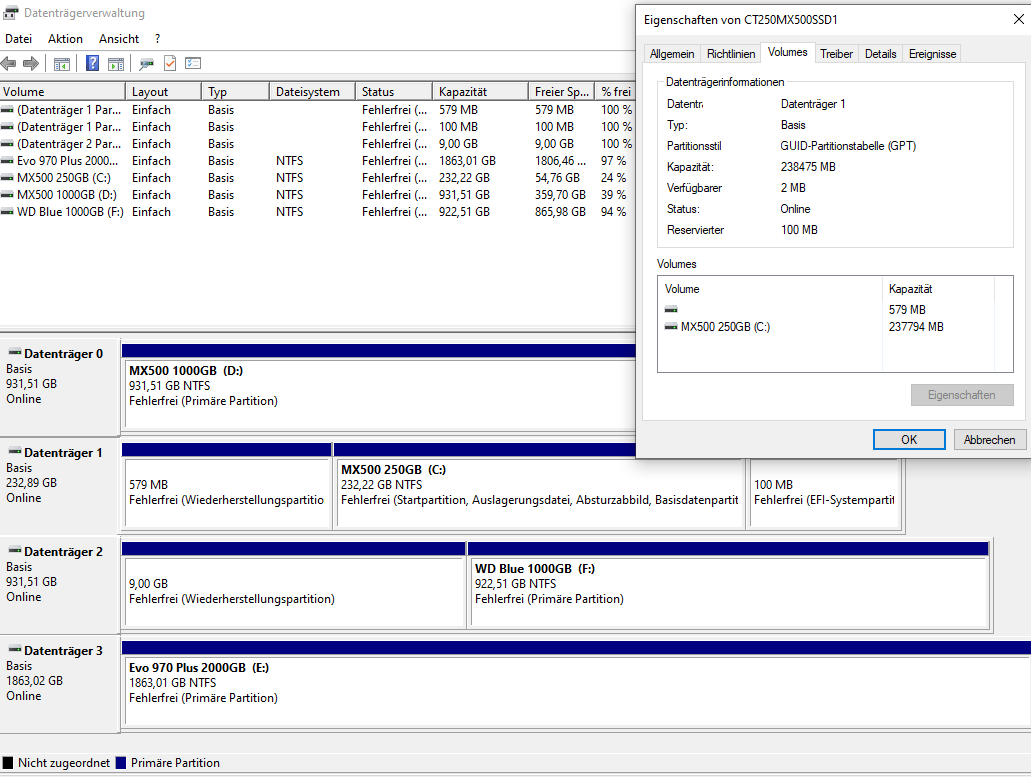Click the Datenträgerverwaltung title bar app icon

tap(11, 12)
